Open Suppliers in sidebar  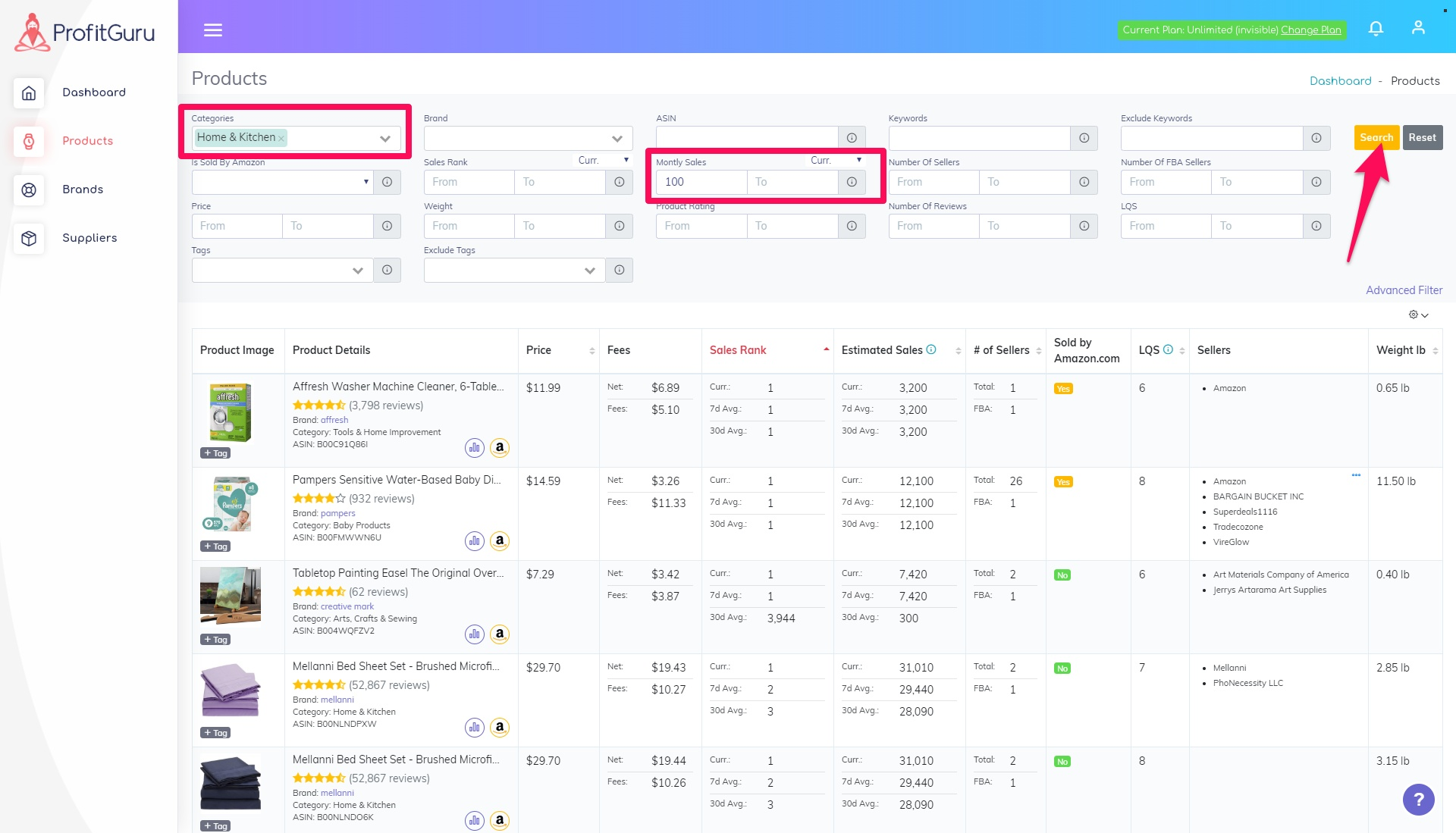89,238
